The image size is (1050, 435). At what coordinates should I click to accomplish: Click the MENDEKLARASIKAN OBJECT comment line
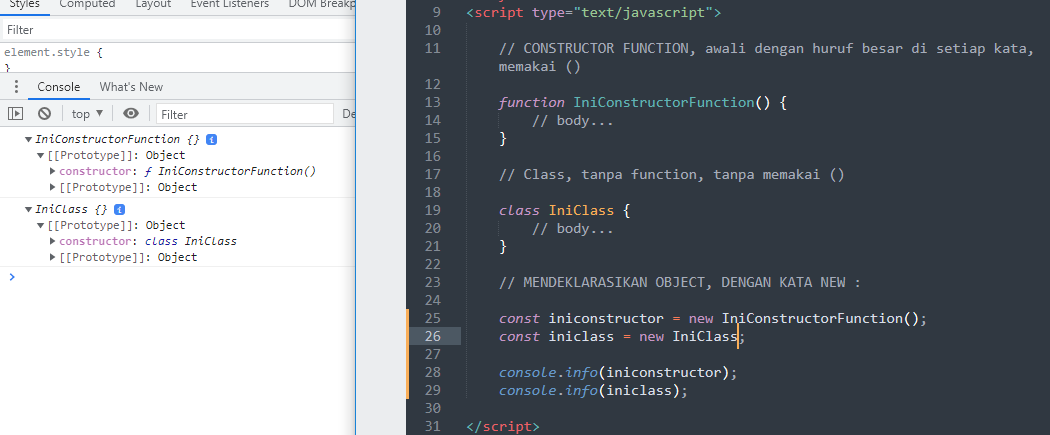[679, 282]
